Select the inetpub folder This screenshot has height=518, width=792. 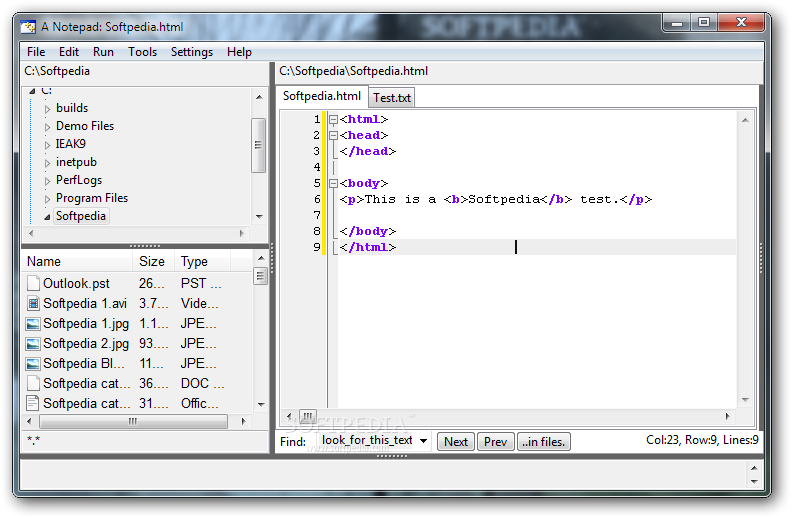click(76, 162)
